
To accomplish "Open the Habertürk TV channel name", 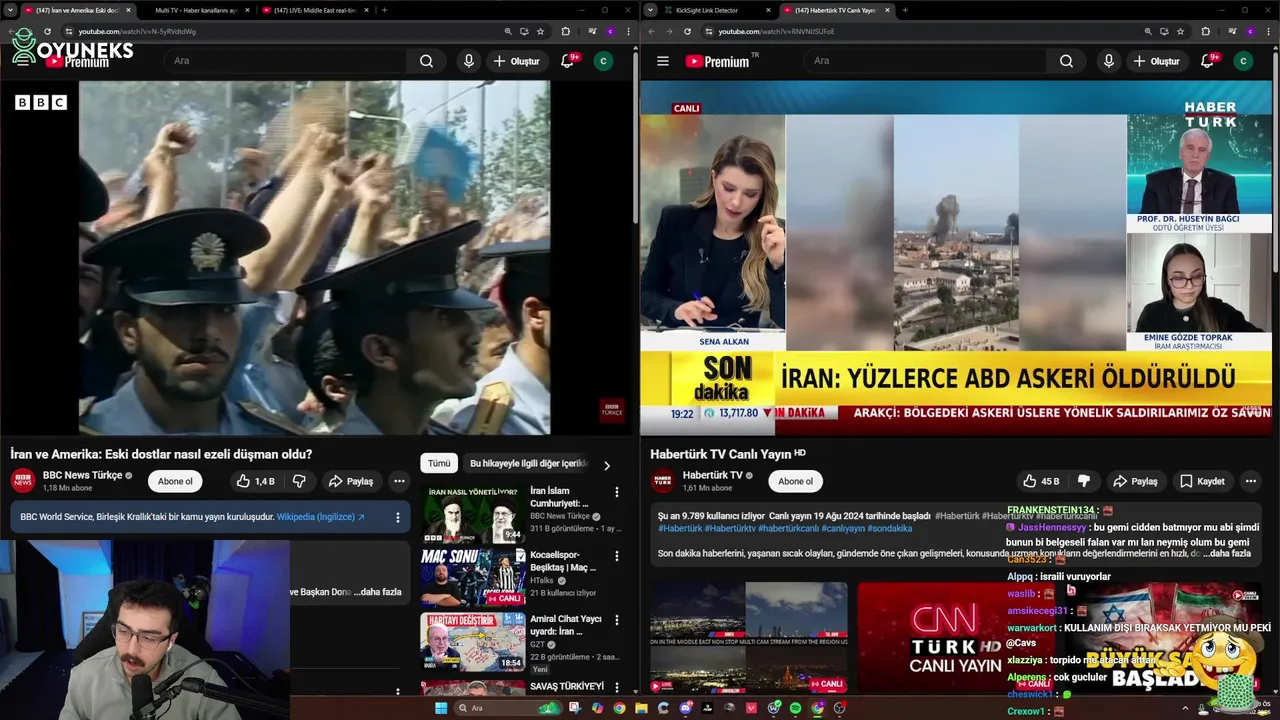I will tap(713, 475).
